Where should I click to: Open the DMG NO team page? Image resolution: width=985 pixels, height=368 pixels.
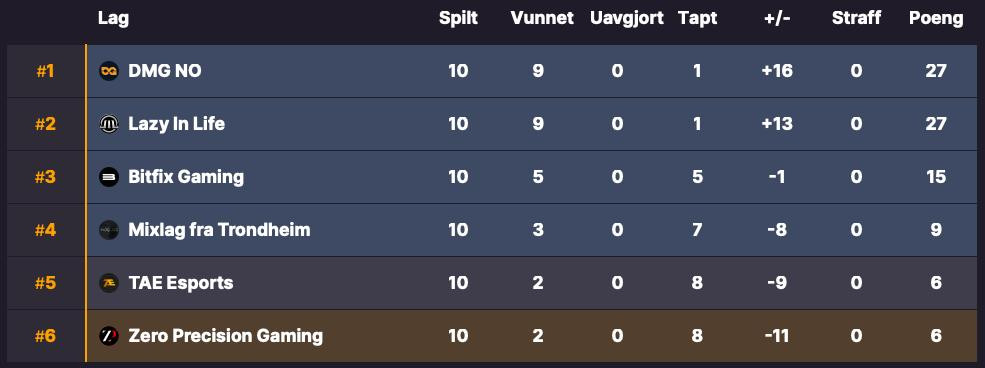point(165,71)
